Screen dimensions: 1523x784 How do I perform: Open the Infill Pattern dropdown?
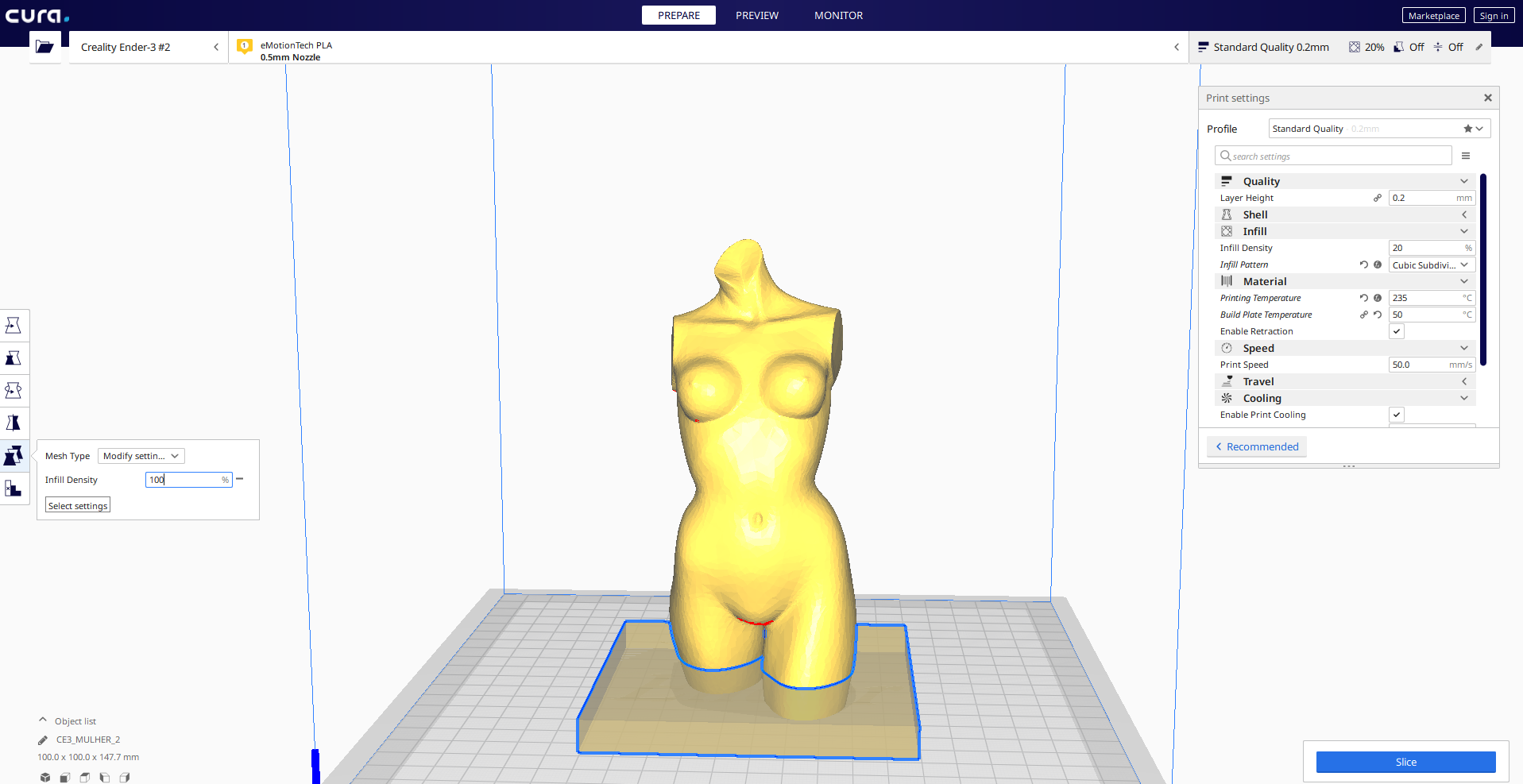[x=1431, y=265]
